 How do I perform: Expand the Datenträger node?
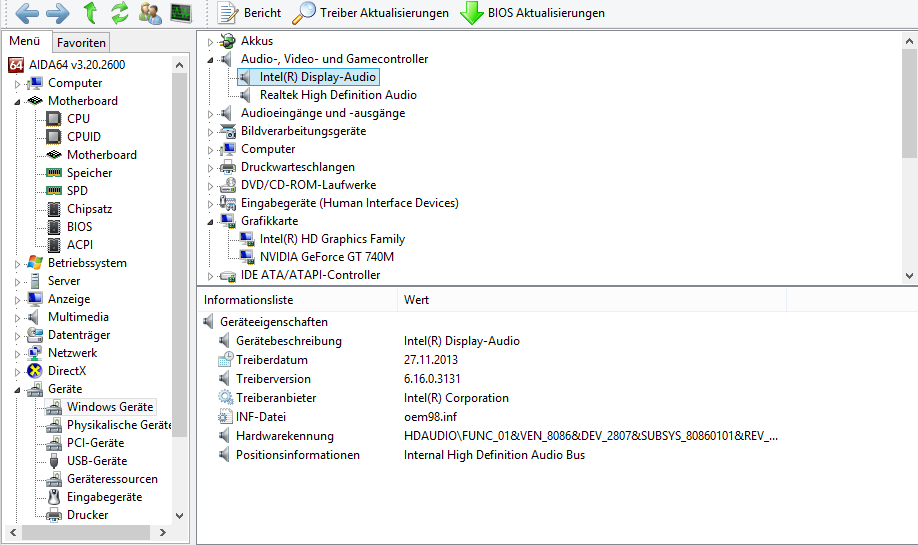(x=17, y=336)
